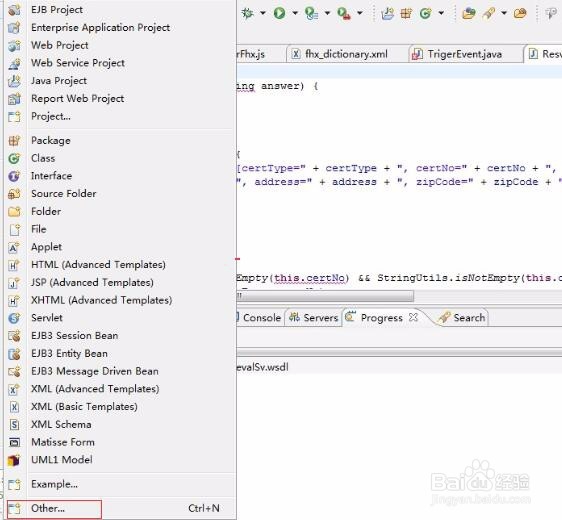Open the Console view tab

point(259,318)
